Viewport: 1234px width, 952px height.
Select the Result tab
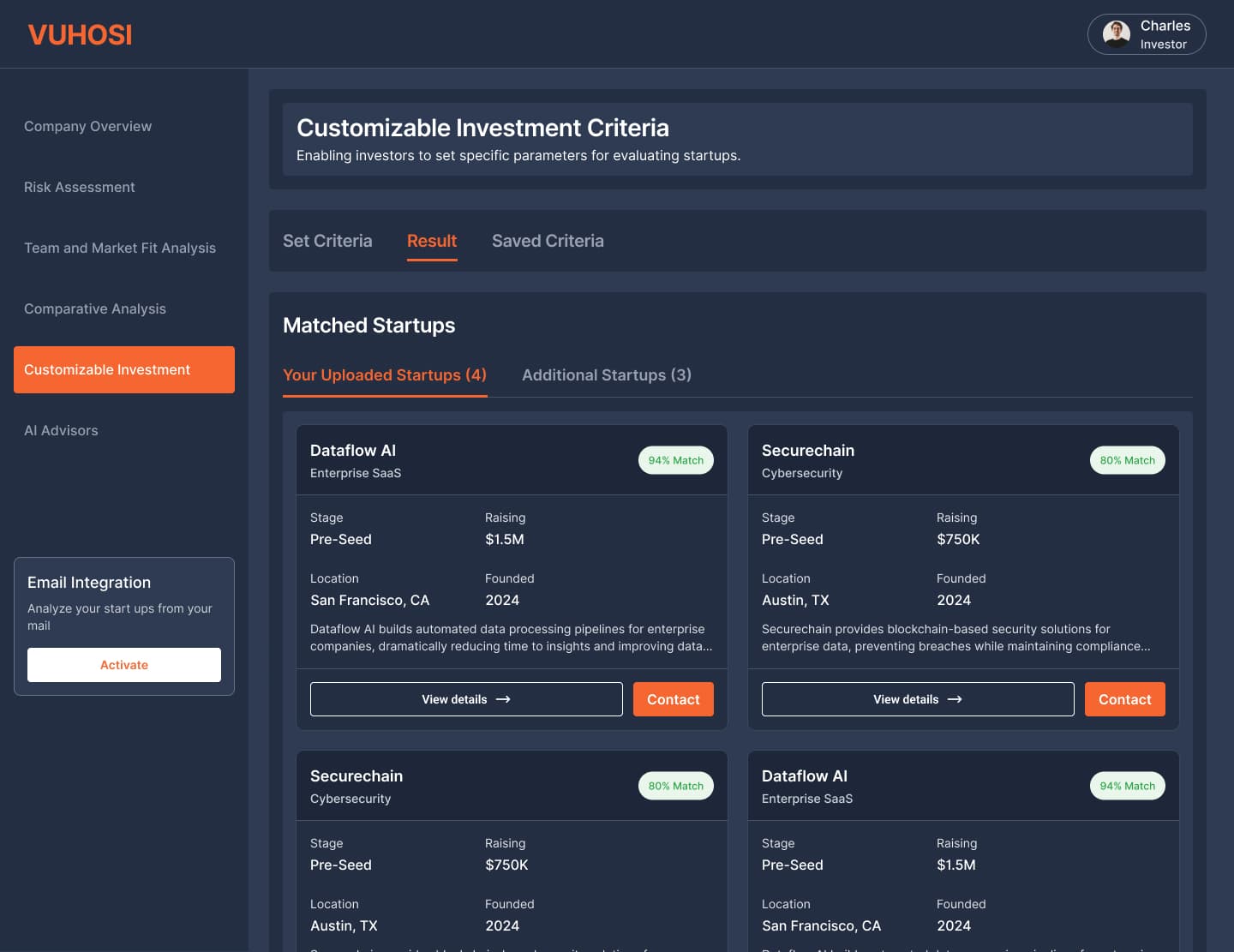pyautogui.click(x=432, y=241)
